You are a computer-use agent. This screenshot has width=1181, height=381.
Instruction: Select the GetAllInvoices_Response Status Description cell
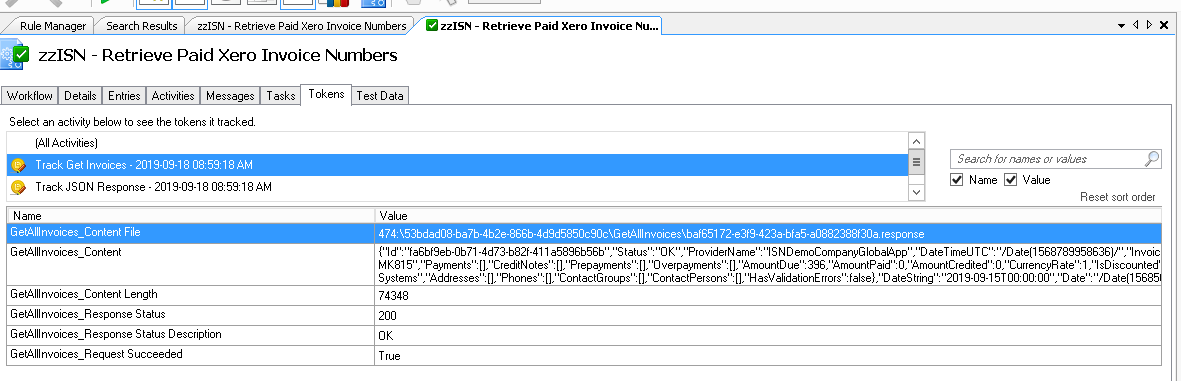[191, 334]
